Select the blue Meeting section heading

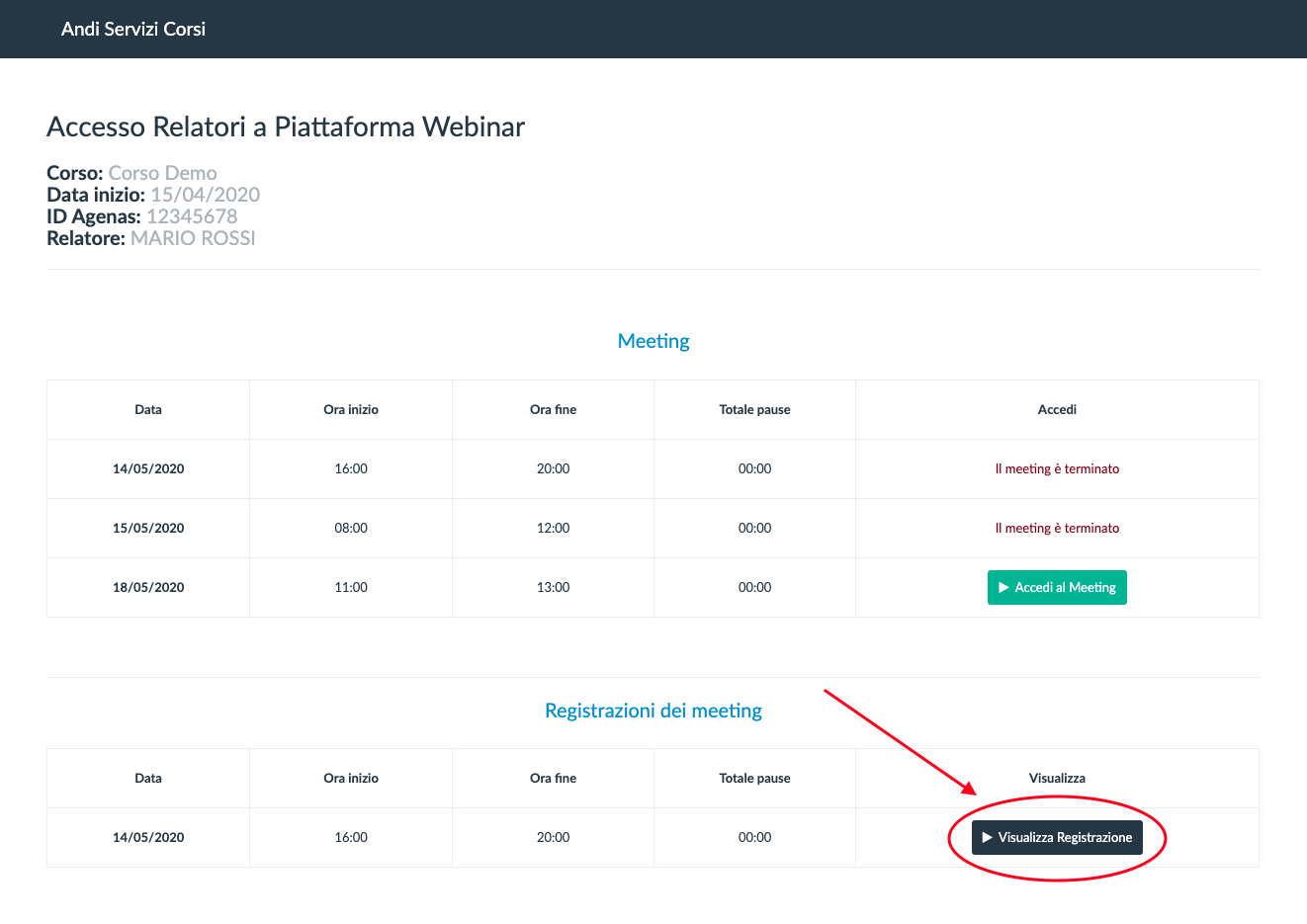tap(653, 341)
